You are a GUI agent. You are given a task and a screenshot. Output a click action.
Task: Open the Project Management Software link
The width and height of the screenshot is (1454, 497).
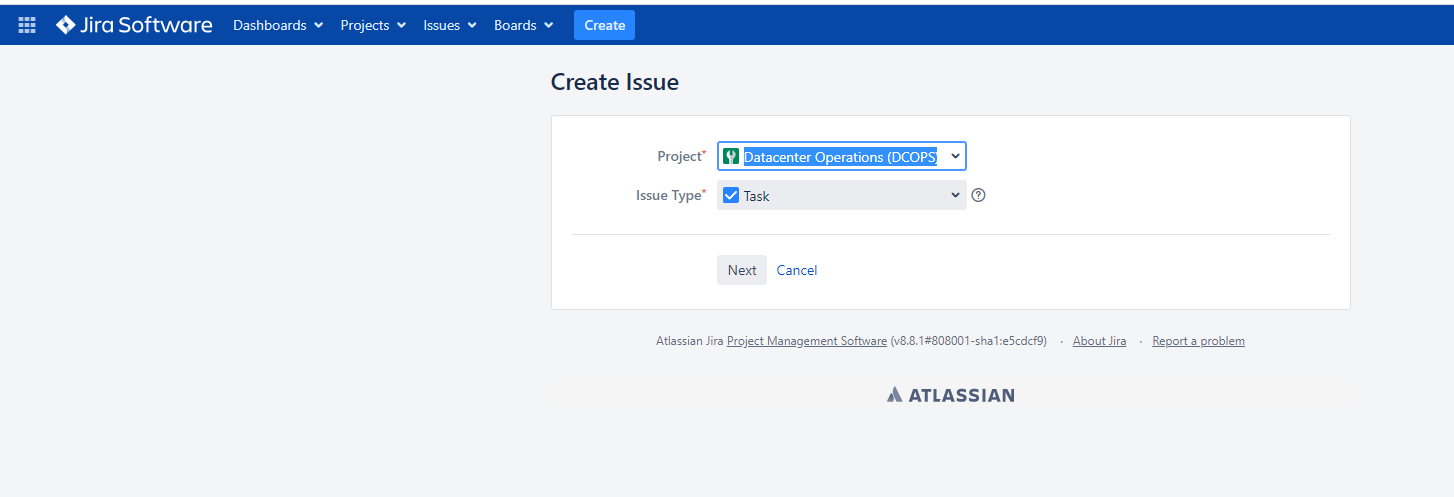807,341
